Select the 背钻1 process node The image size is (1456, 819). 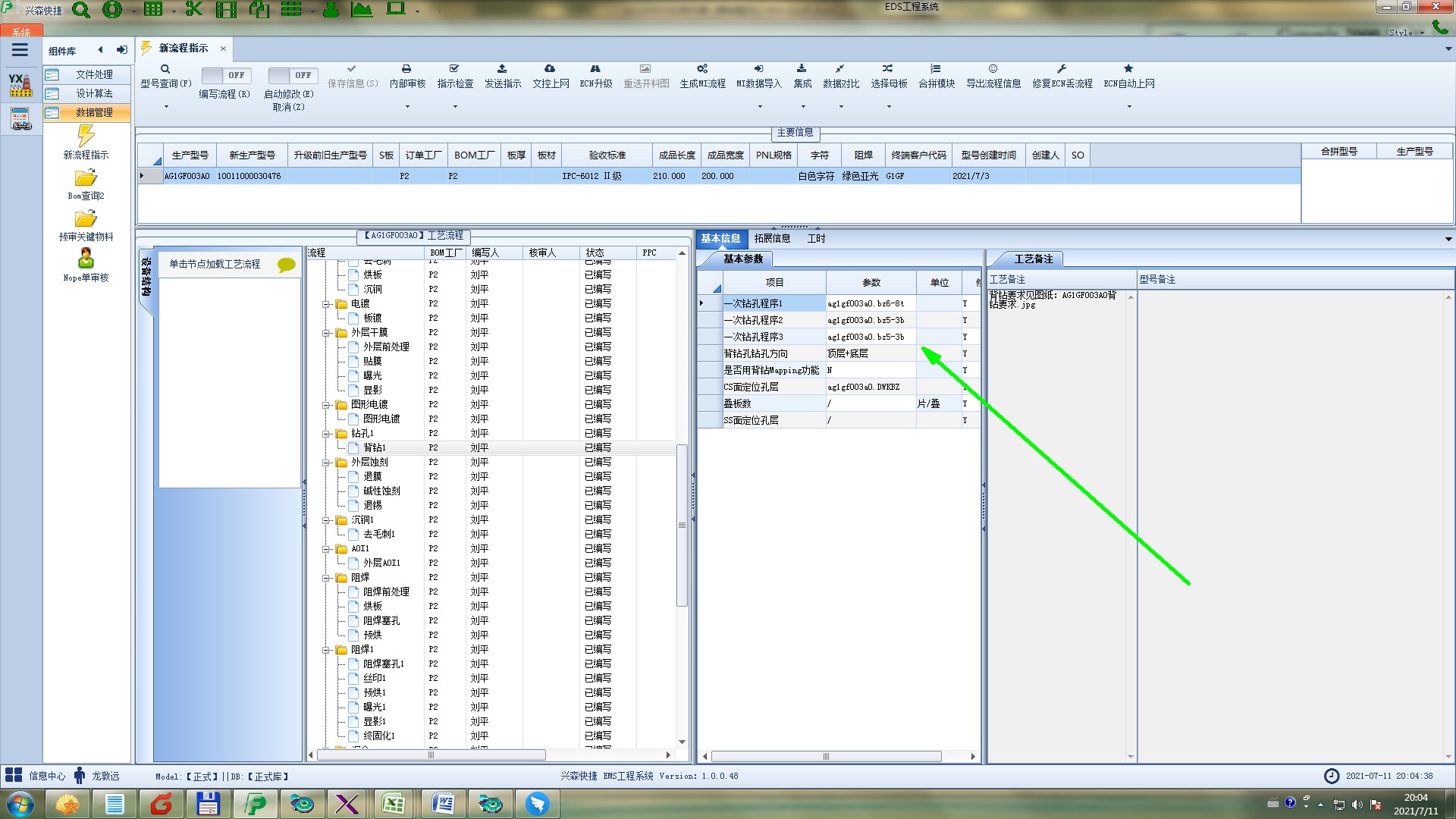pos(374,448)
